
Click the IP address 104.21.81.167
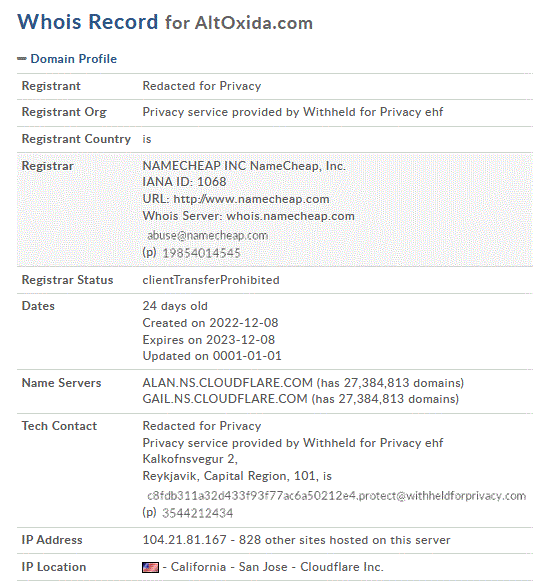click(184, 540)
